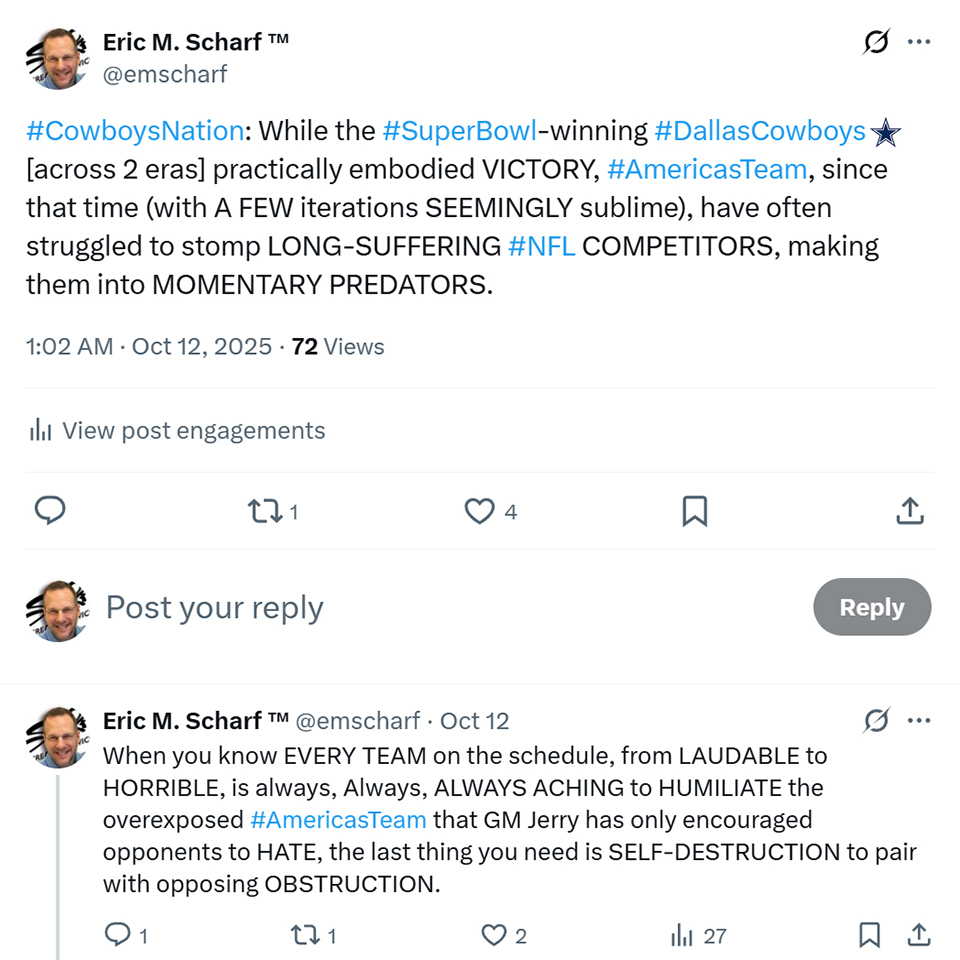Type in the Post your reply field
960x960 pixels.
click(400, 607)
